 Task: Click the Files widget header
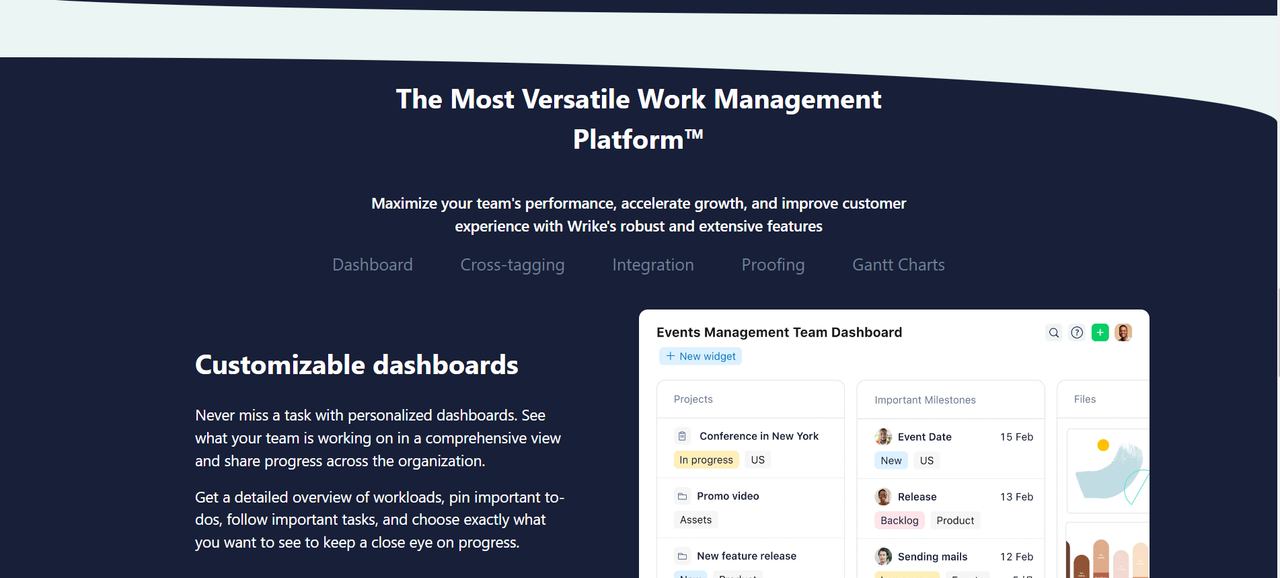tap(1103, 399)
